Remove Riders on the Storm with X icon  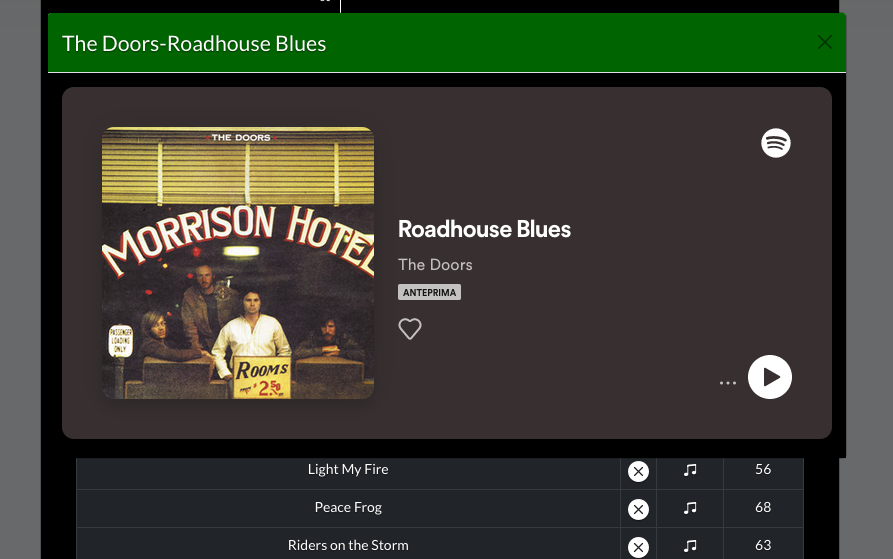pyautogui.click(x=638, y=547)
